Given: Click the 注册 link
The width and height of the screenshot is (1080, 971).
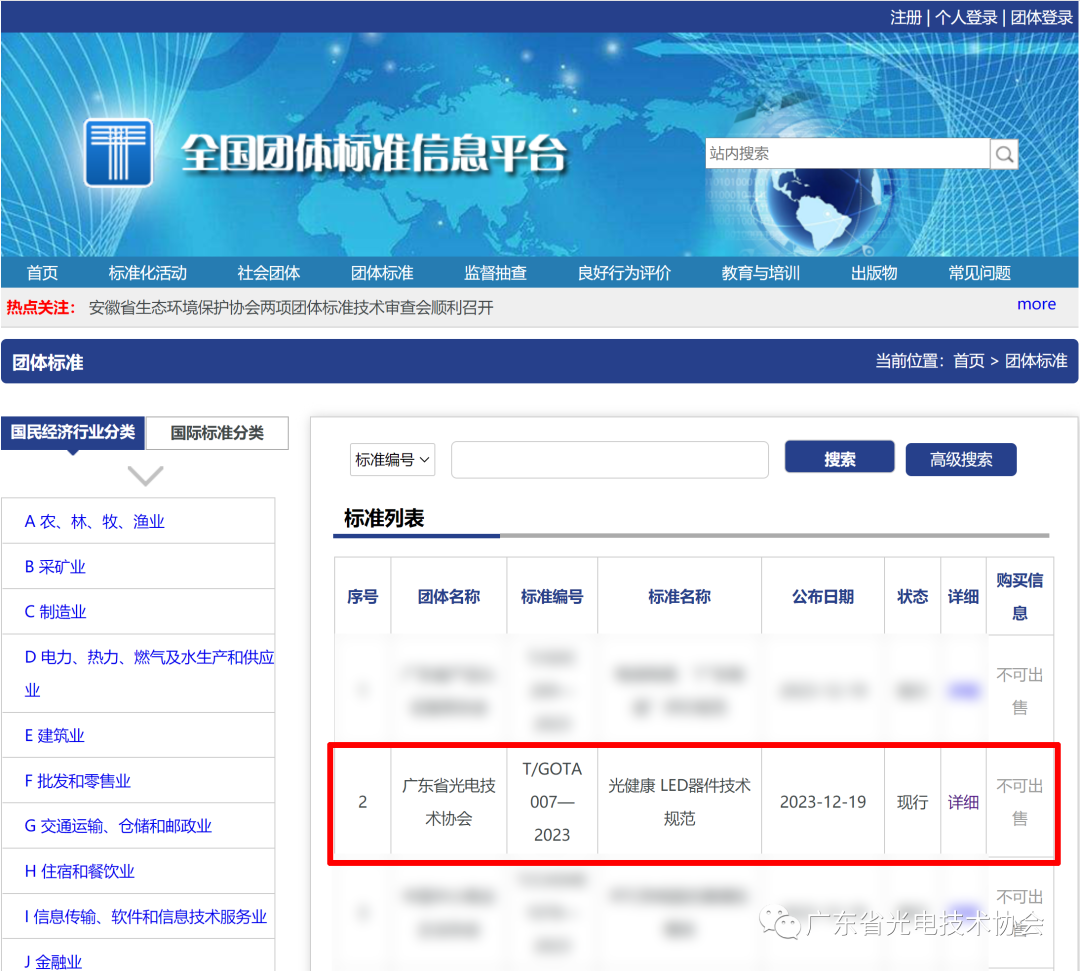Looking at the screenshot, I should [x=906, y=17].
